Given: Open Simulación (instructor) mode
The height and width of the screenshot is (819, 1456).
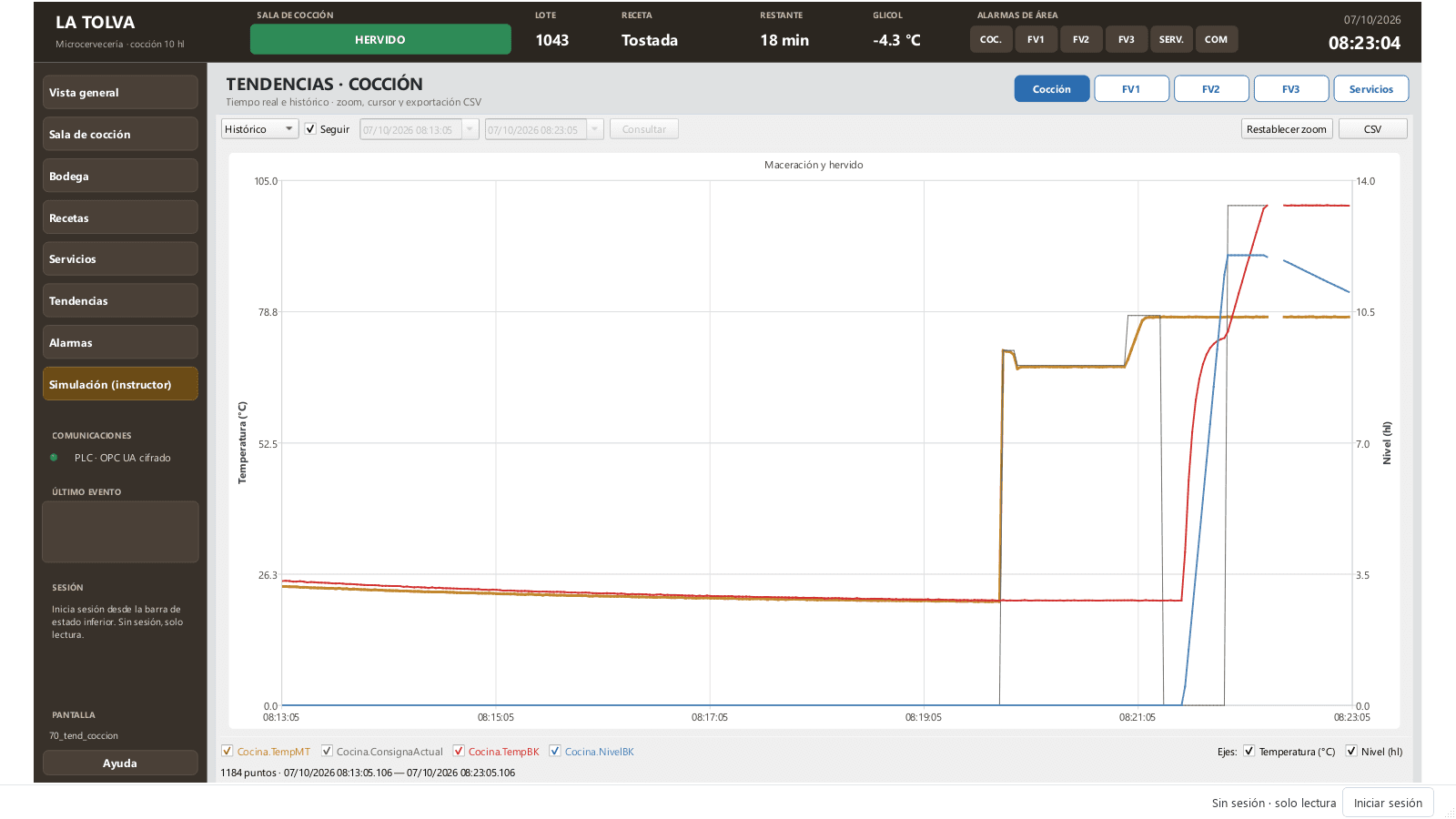Looking at the screenshot, I should pyautogui.click(x=120, y=384).
